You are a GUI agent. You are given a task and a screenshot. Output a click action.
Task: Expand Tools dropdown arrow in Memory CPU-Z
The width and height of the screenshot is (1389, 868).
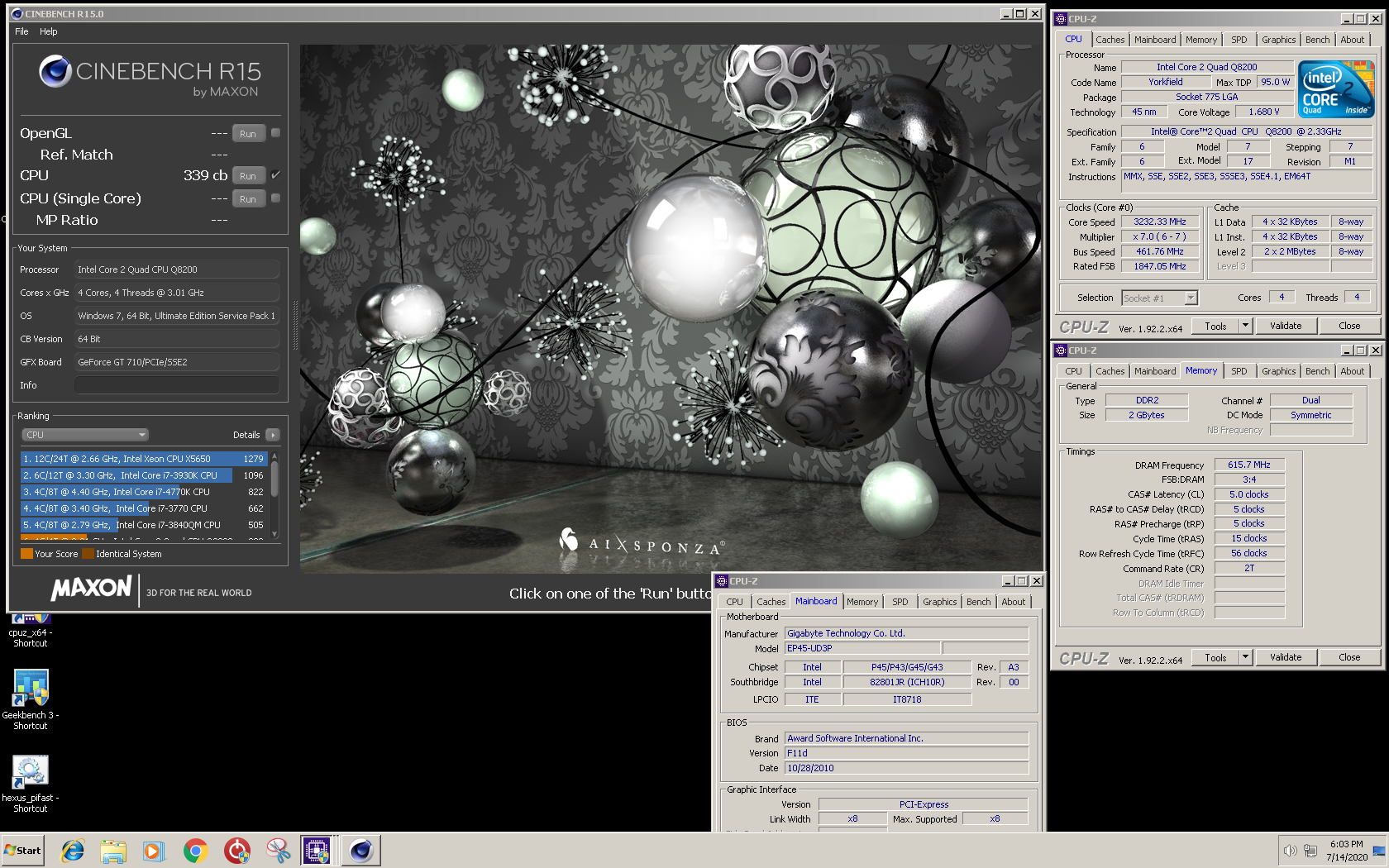(1245, 657)
